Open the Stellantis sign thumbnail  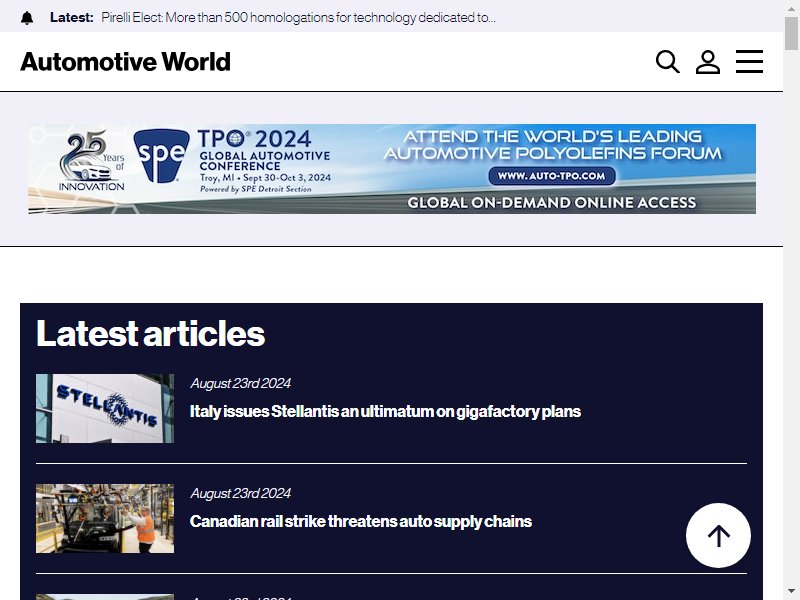pyautogui.click(x=105, y=408)
